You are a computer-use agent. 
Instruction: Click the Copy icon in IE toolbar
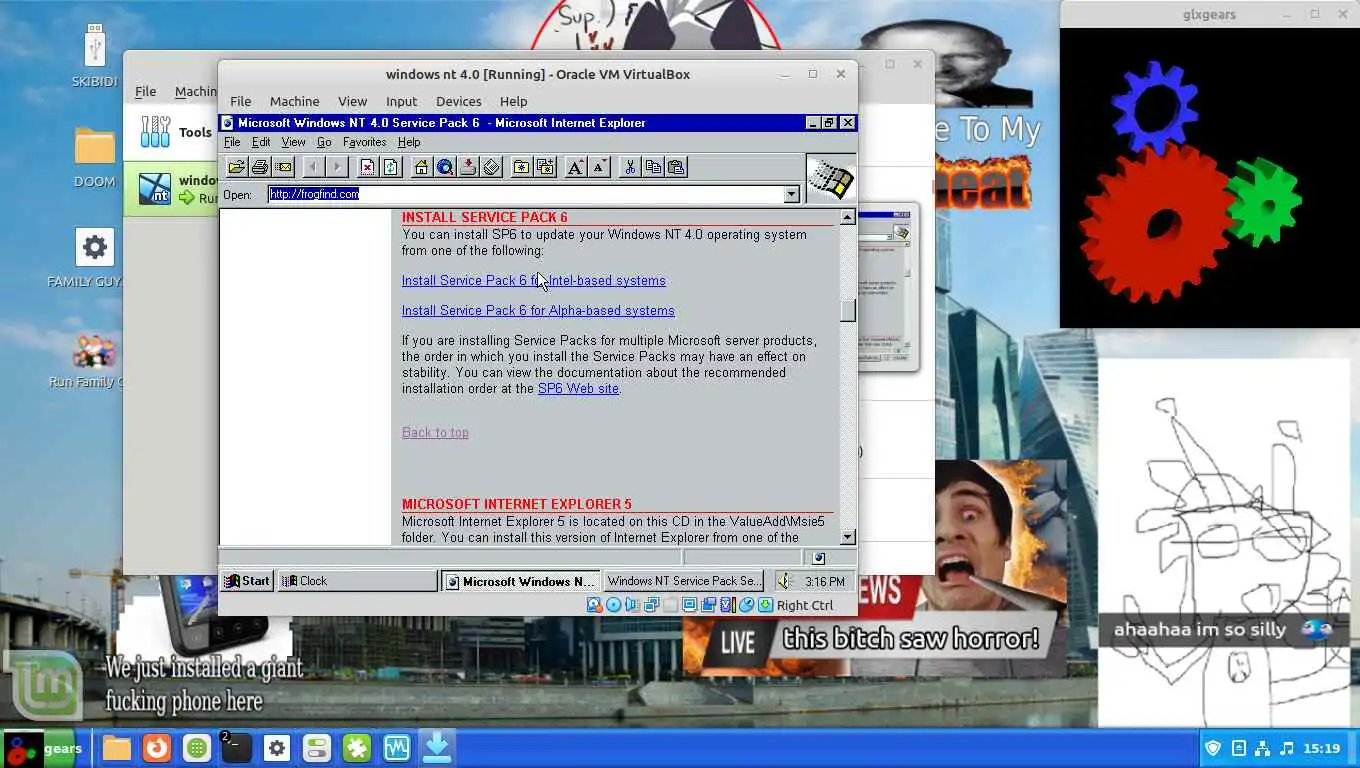pos(653,167)
